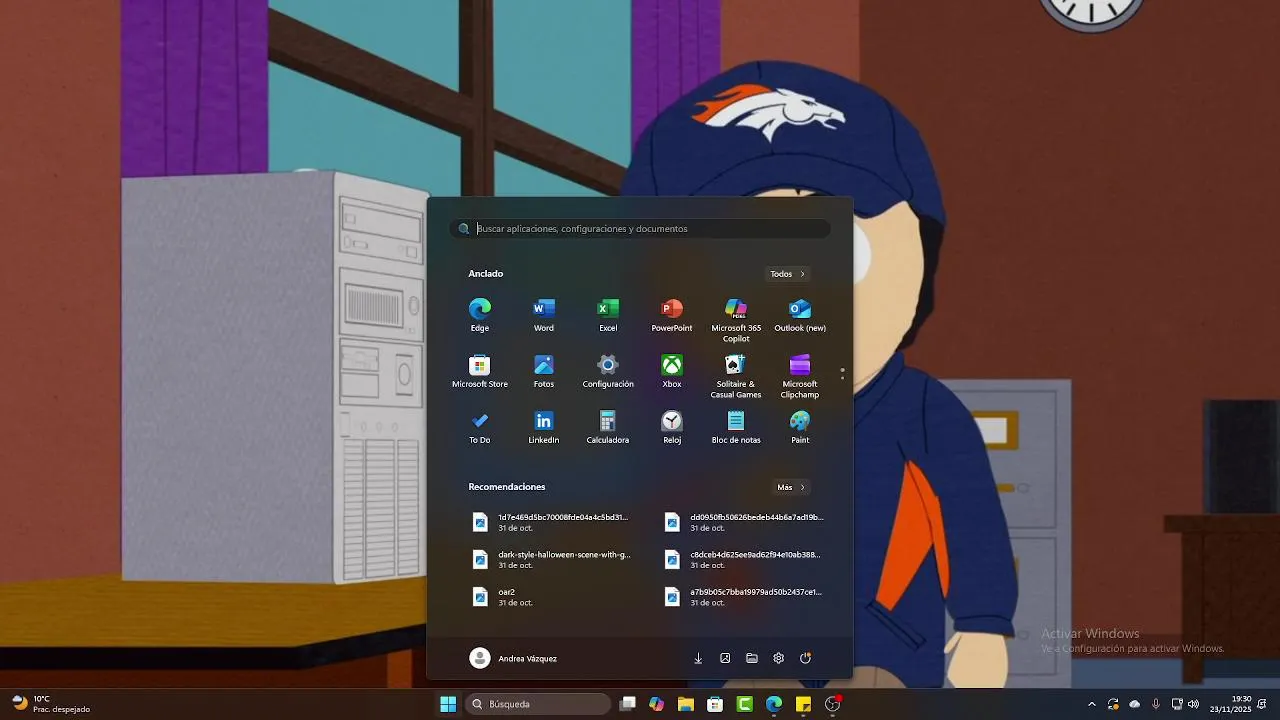Open the OneDrive cloud tray icon
The image size is (1280, 720).
[1134, 704]
